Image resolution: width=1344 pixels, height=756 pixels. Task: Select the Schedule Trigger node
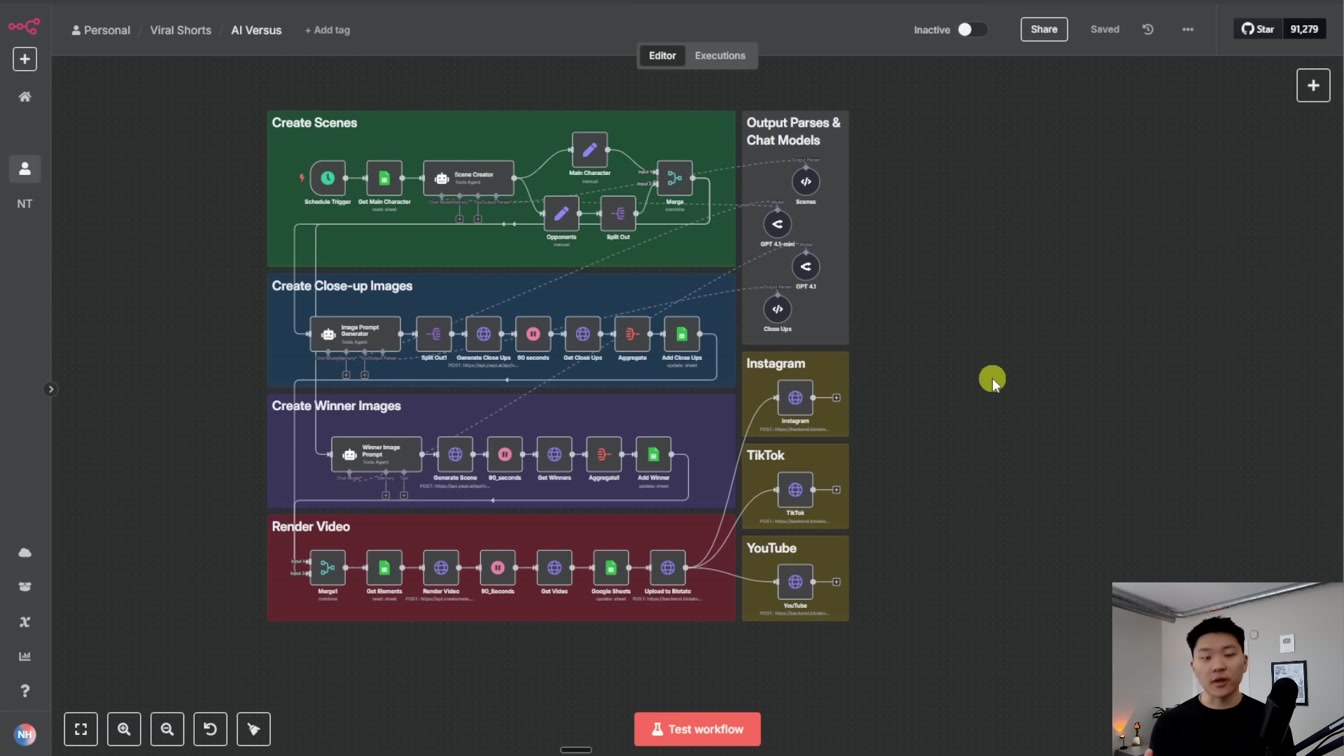point(327,178)
